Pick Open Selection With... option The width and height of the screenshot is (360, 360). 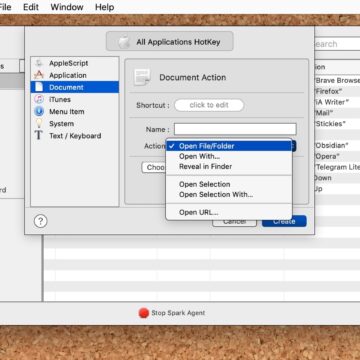(229, 195)
